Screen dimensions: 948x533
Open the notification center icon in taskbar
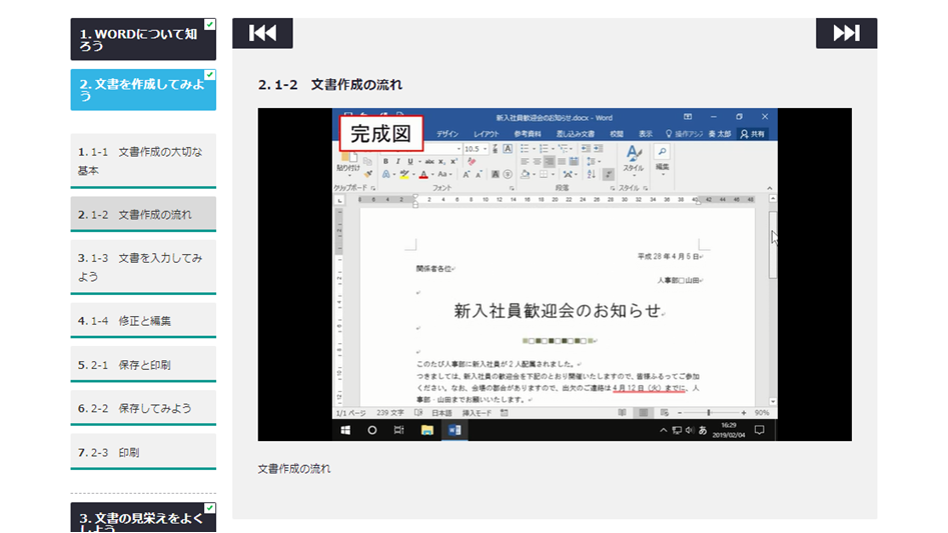759,430
